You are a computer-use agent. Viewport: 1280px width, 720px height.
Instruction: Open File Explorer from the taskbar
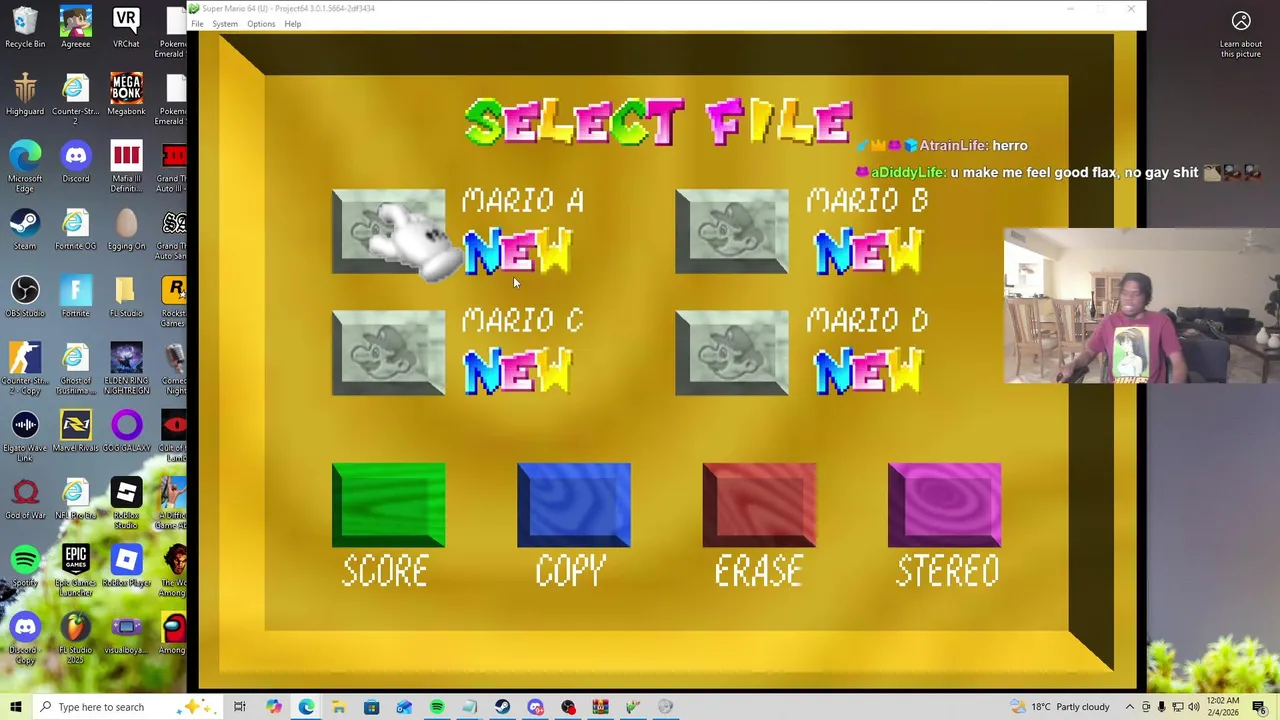pyautogui.click(x=339, y=707)
